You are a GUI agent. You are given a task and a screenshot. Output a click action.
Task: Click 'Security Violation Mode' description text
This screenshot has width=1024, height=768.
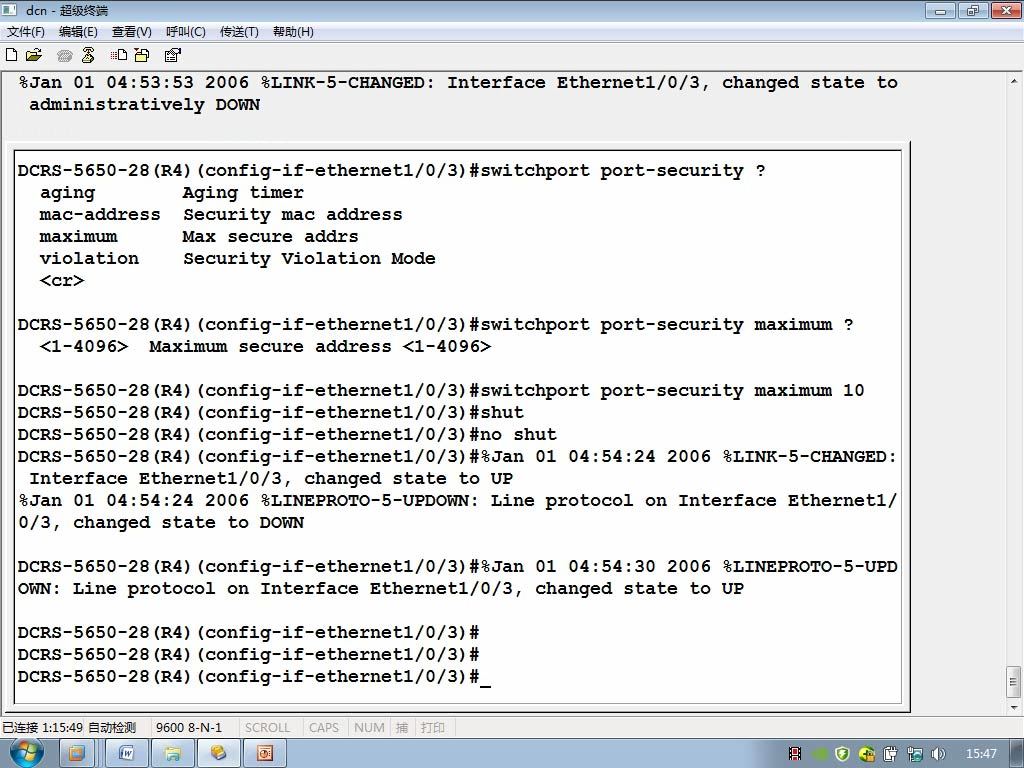309,259
